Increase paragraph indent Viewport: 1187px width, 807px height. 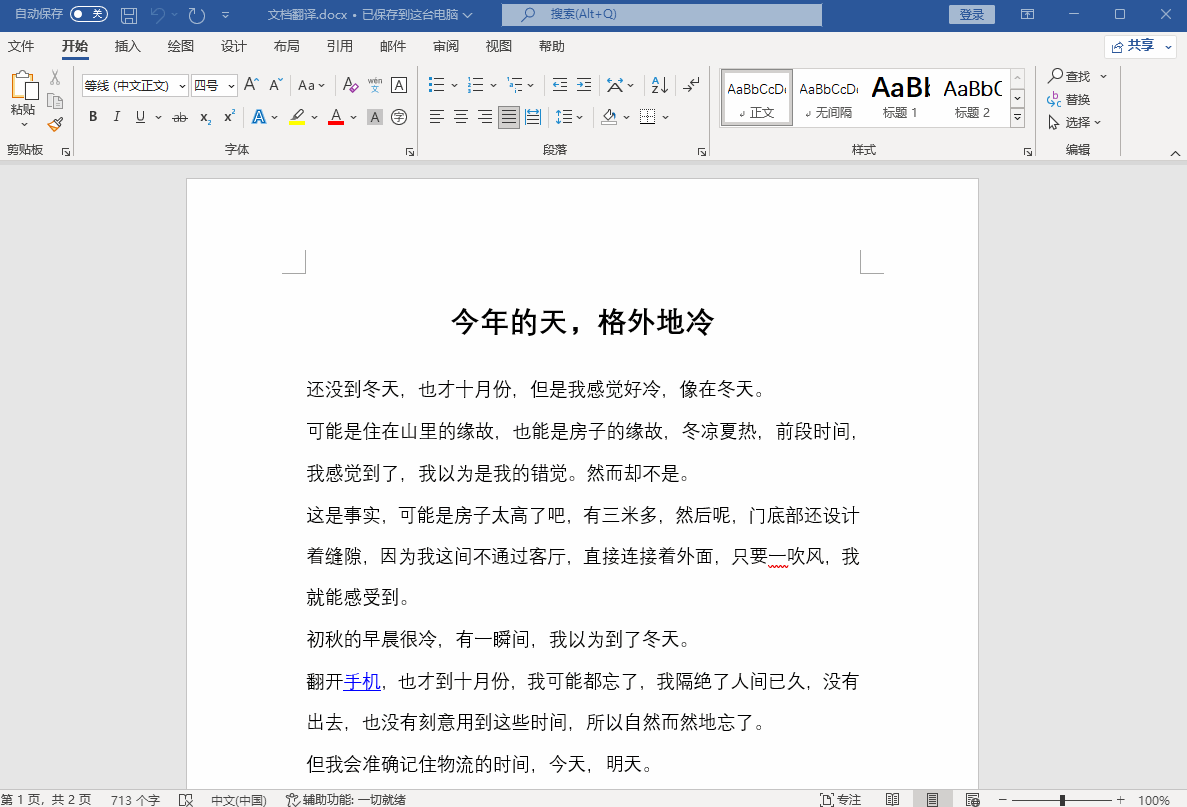[x=584, y=85]
